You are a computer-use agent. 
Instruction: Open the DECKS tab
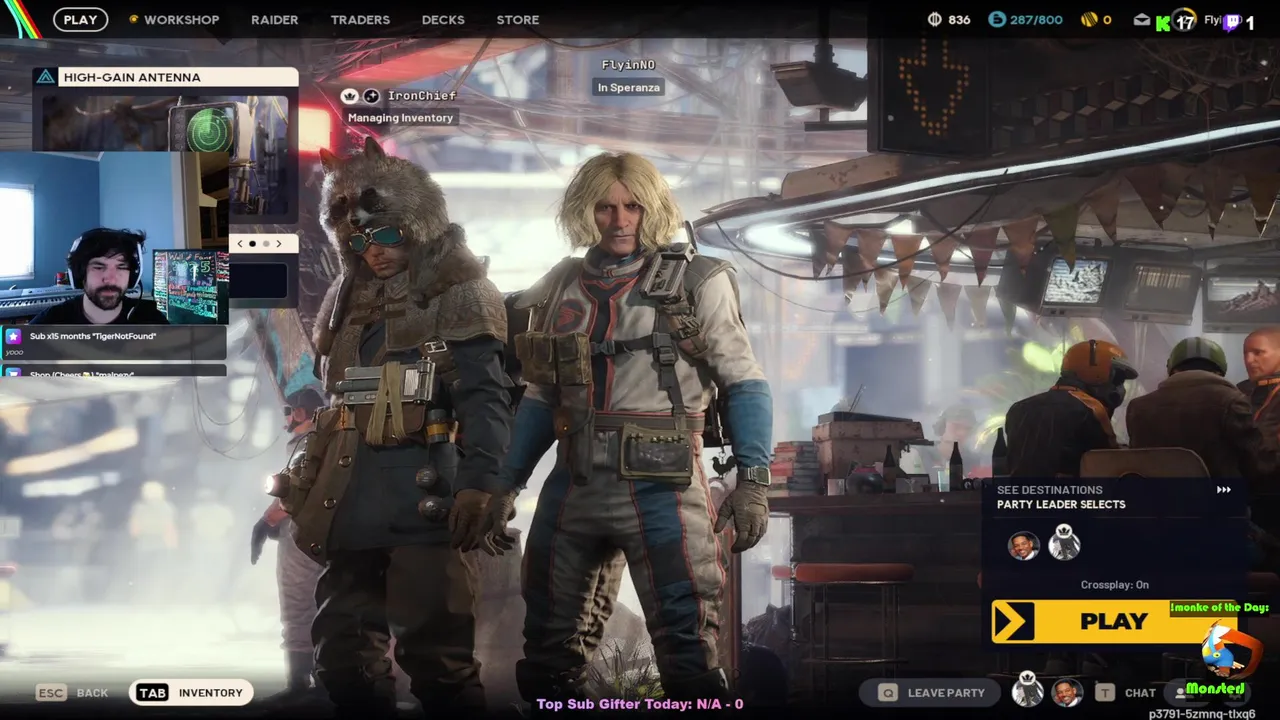coord(443,19)
